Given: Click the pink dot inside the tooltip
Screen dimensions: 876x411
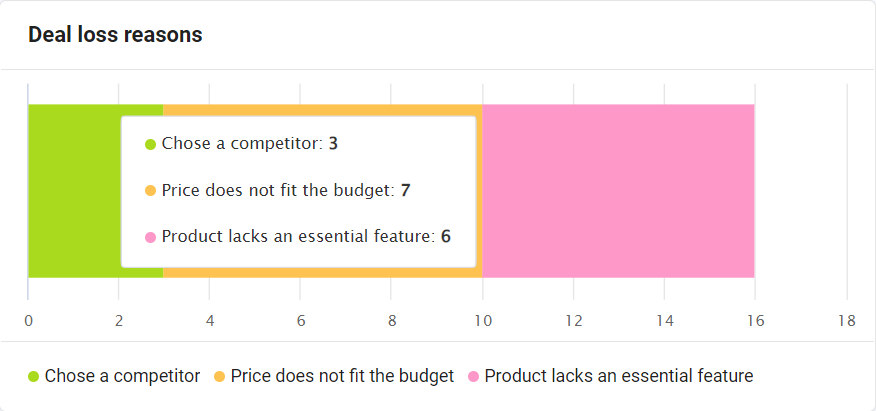Looking at the screenshot, I should click(x=150, y=237).
